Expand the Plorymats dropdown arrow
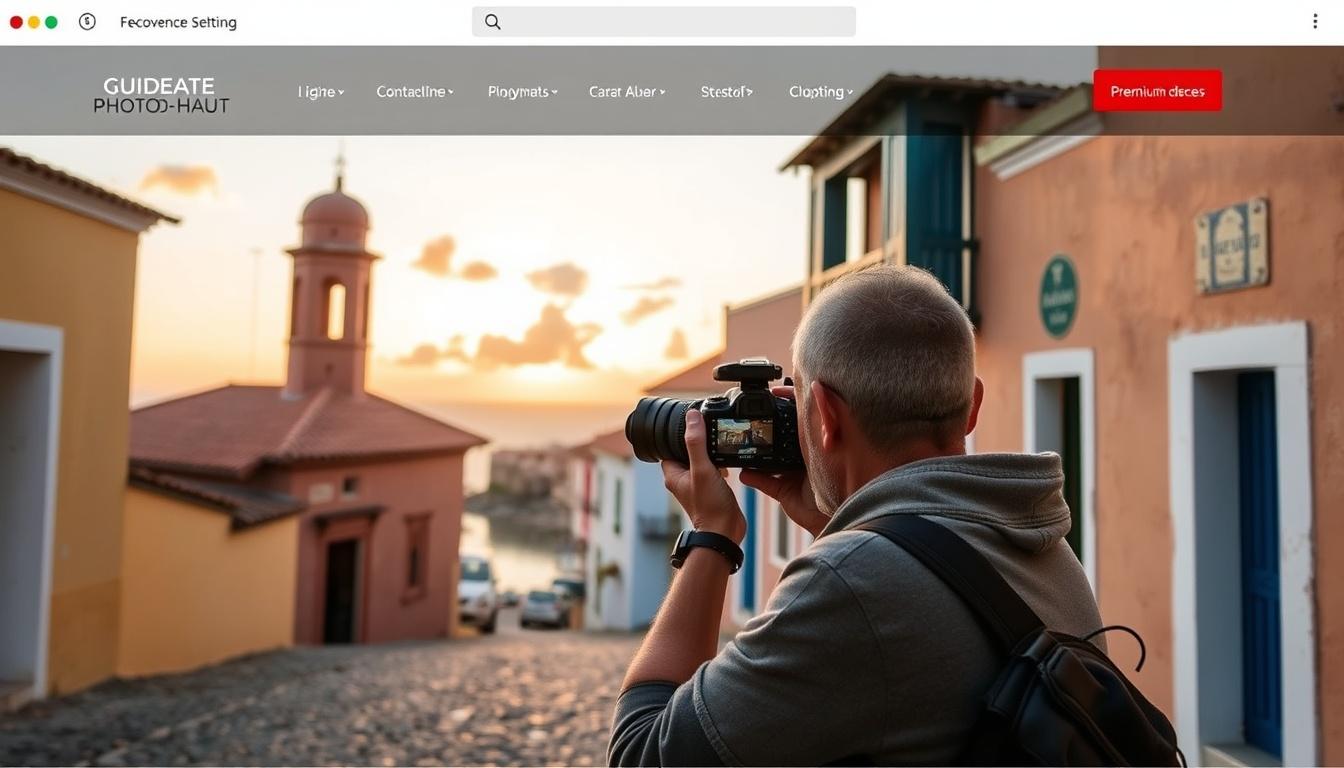The image size is (1344, 768). [x=554, y=92]
